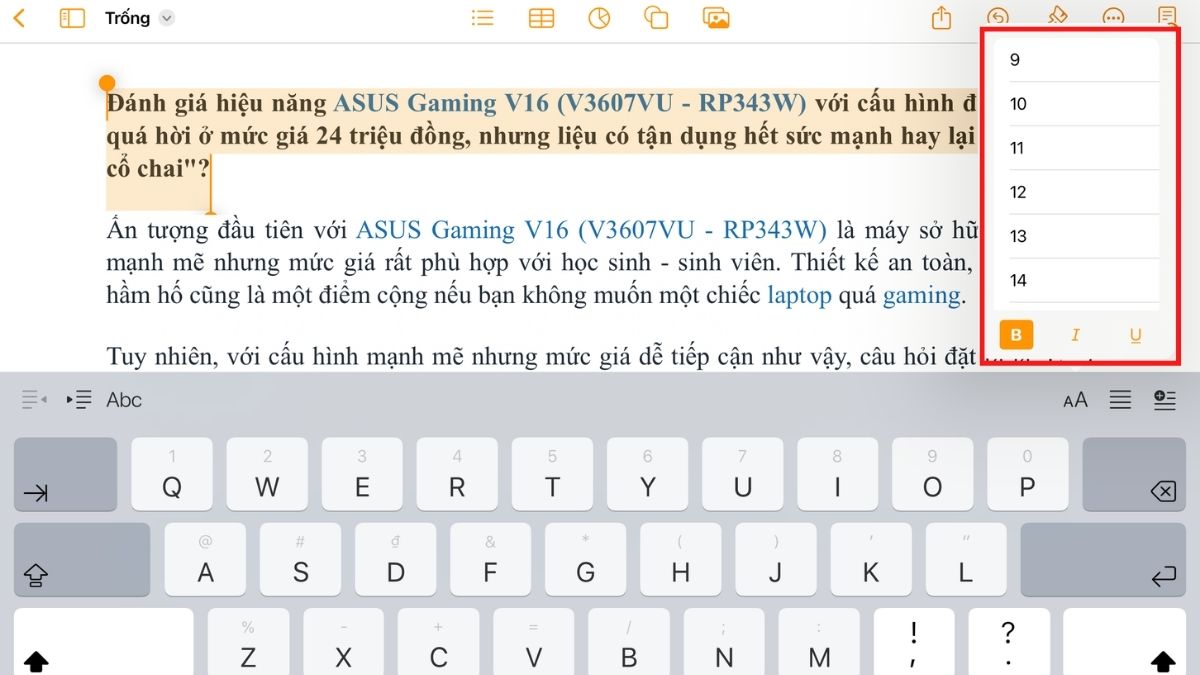Open the gaming hyperlink

921,296
